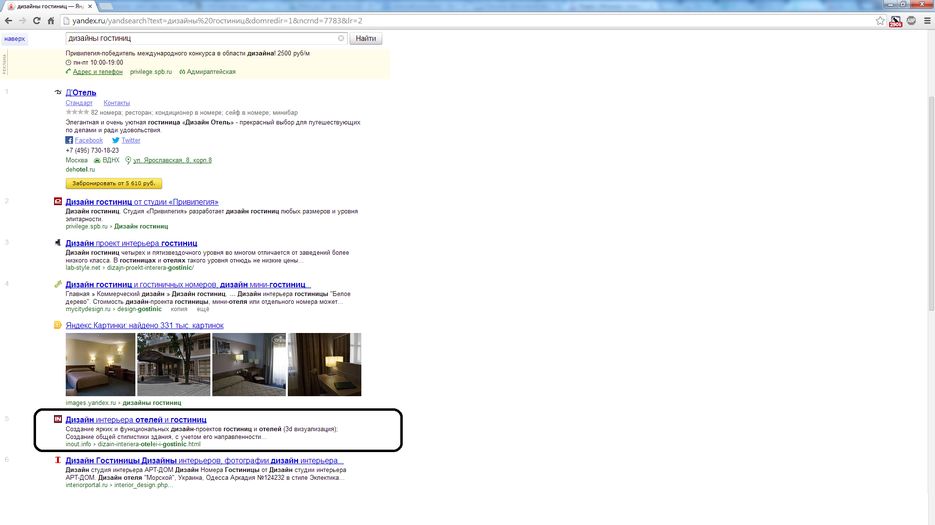Open 'Яндекс.Картинки: найдено 331 тыс. картинок'

[144, 325]
